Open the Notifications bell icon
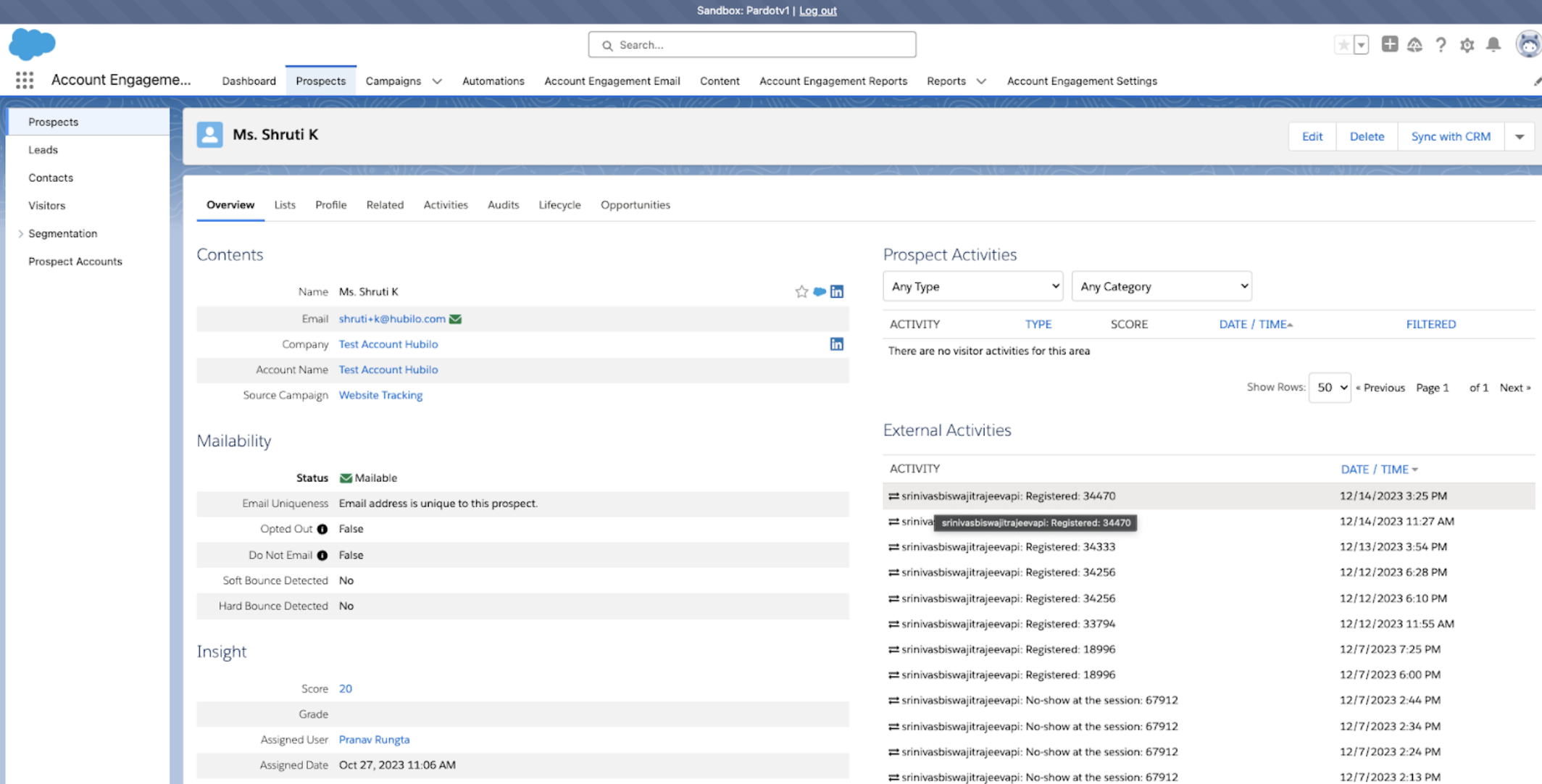 click(1493, 45)
